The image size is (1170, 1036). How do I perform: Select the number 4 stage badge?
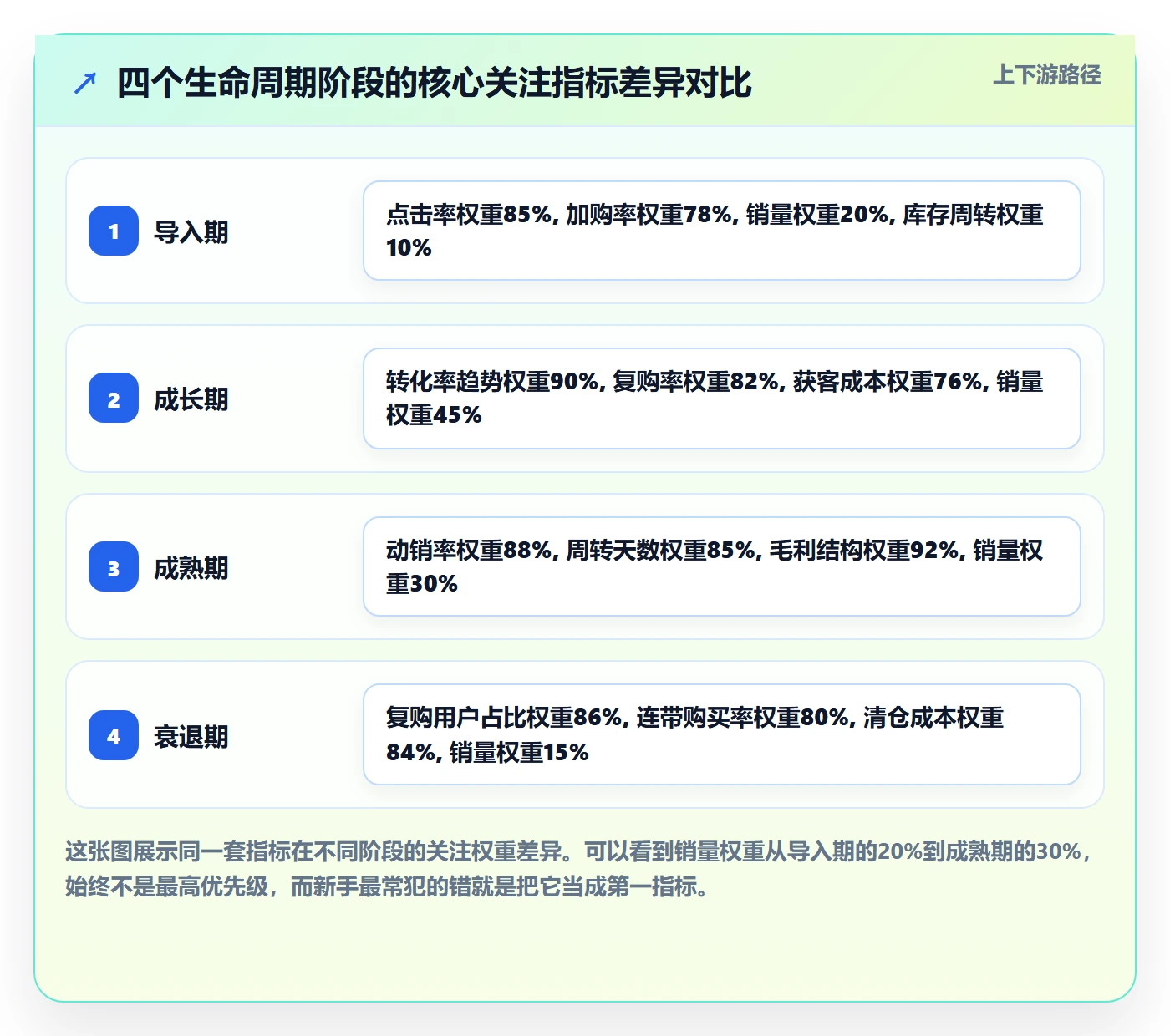[114, 735]
